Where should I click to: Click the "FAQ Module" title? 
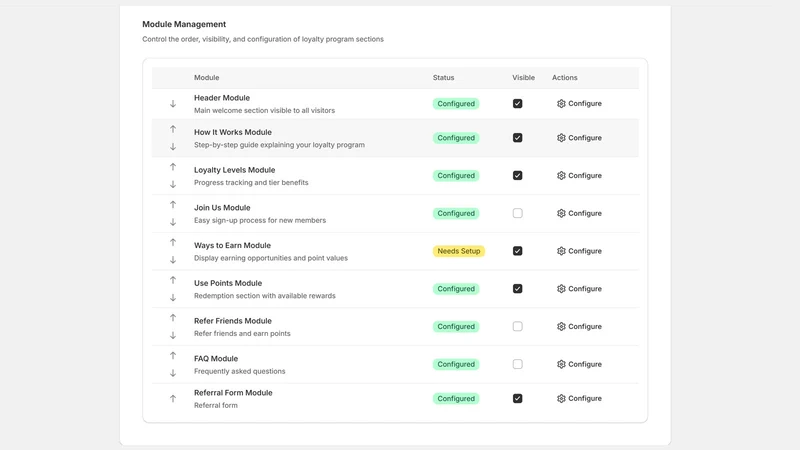(x=216, y=359)
